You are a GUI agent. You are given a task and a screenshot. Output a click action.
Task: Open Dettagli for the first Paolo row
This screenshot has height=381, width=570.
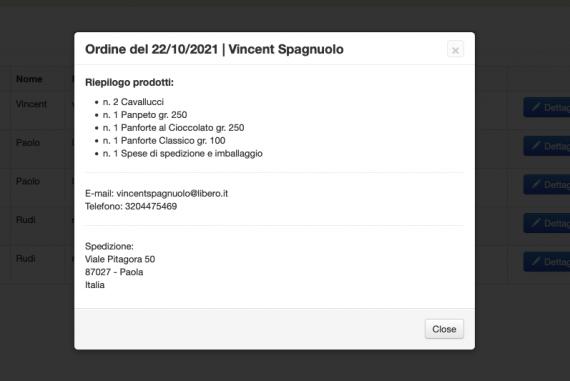pyautogui.click(x=547, y=146)
